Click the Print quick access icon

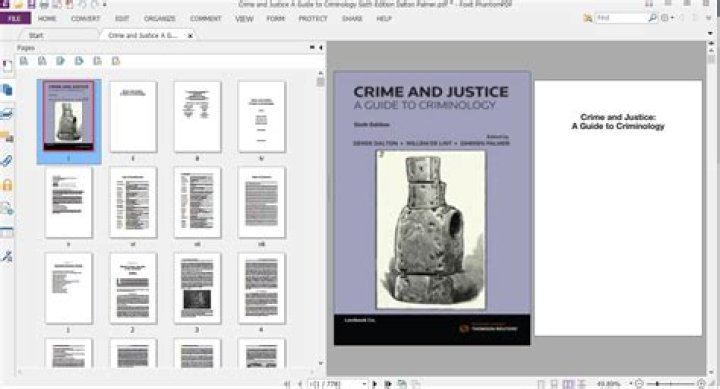pyautogui.click(x=44, y=5)
